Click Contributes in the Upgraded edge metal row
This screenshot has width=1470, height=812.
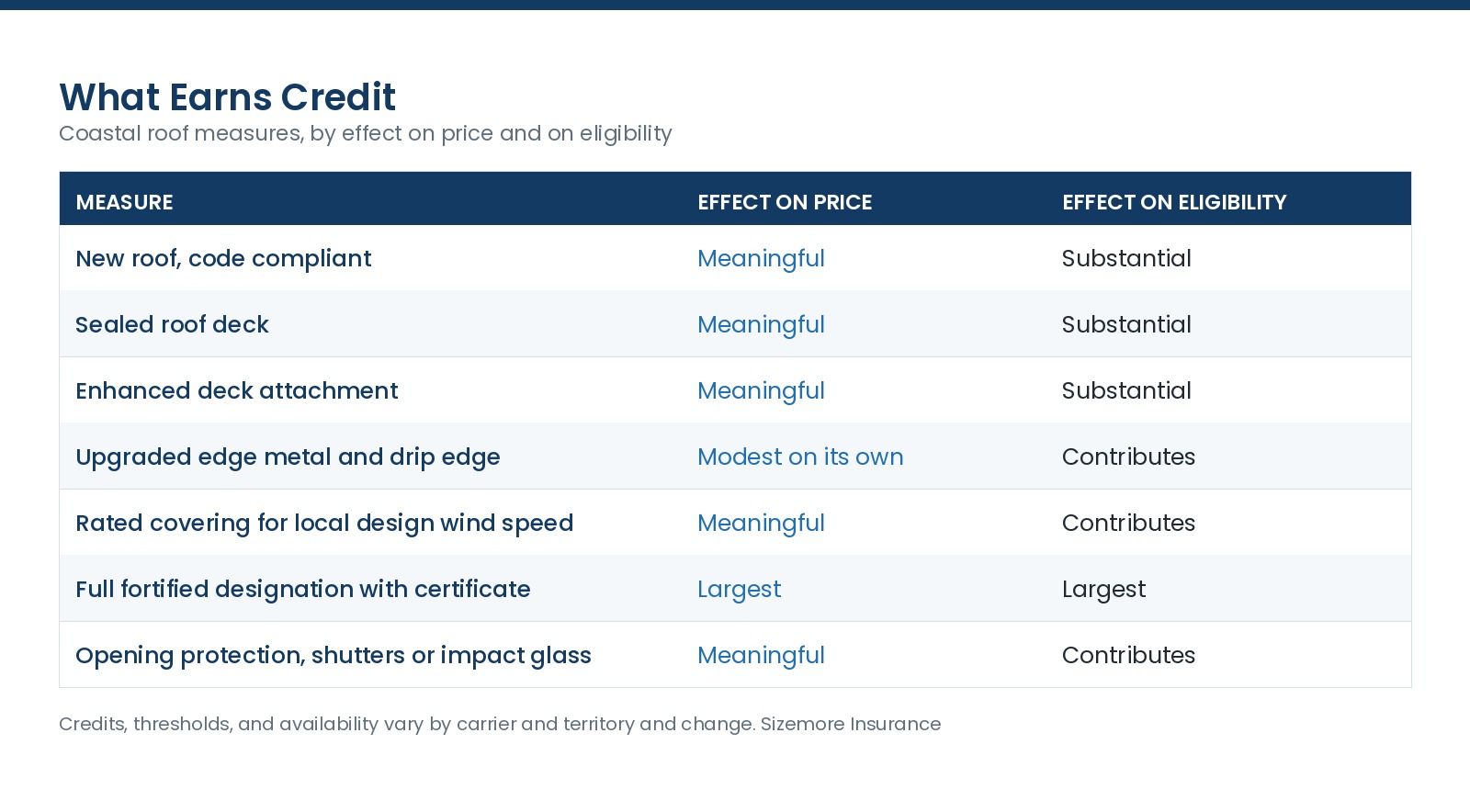pos(1128,457)
